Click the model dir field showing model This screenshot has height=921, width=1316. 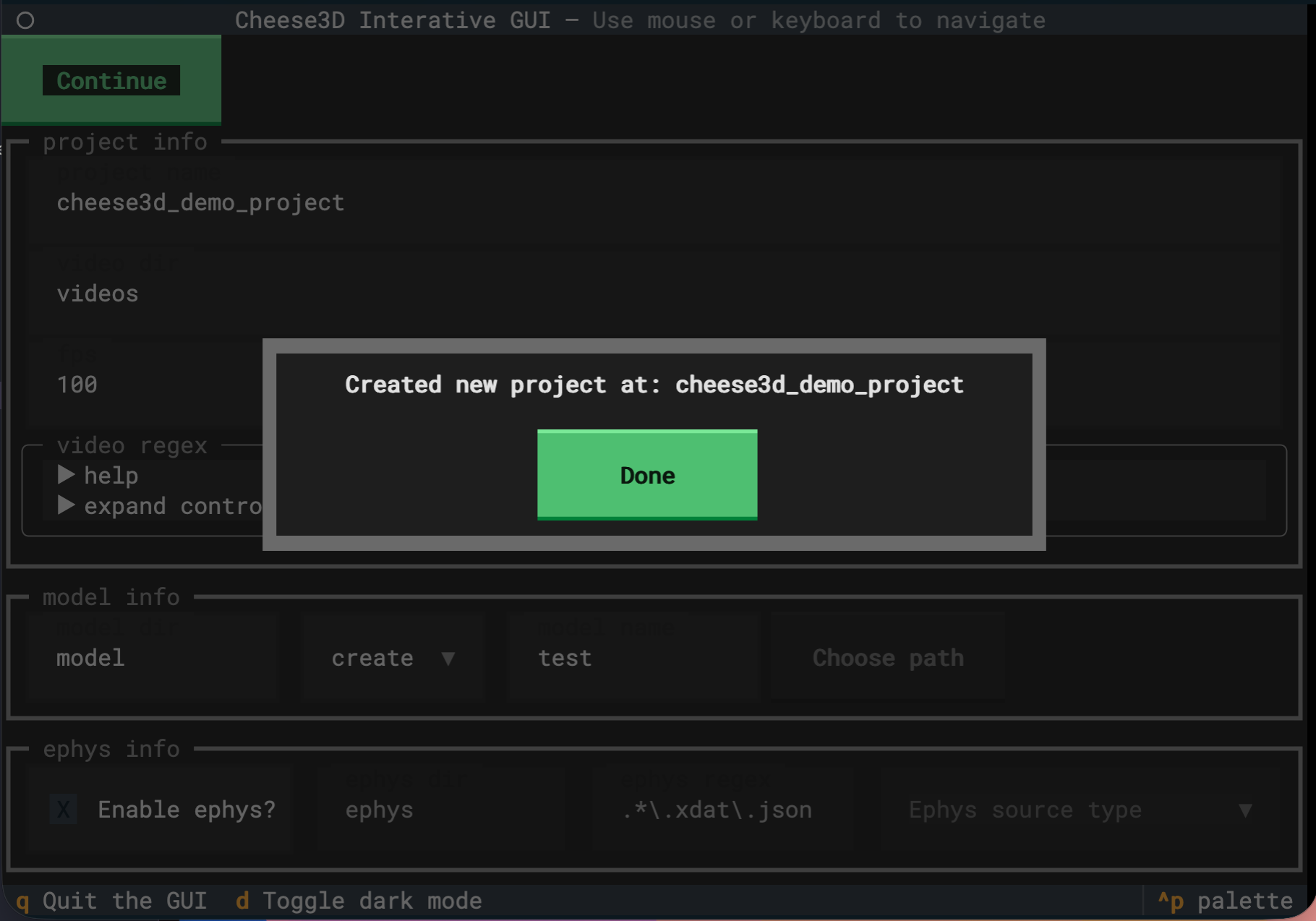90,657
